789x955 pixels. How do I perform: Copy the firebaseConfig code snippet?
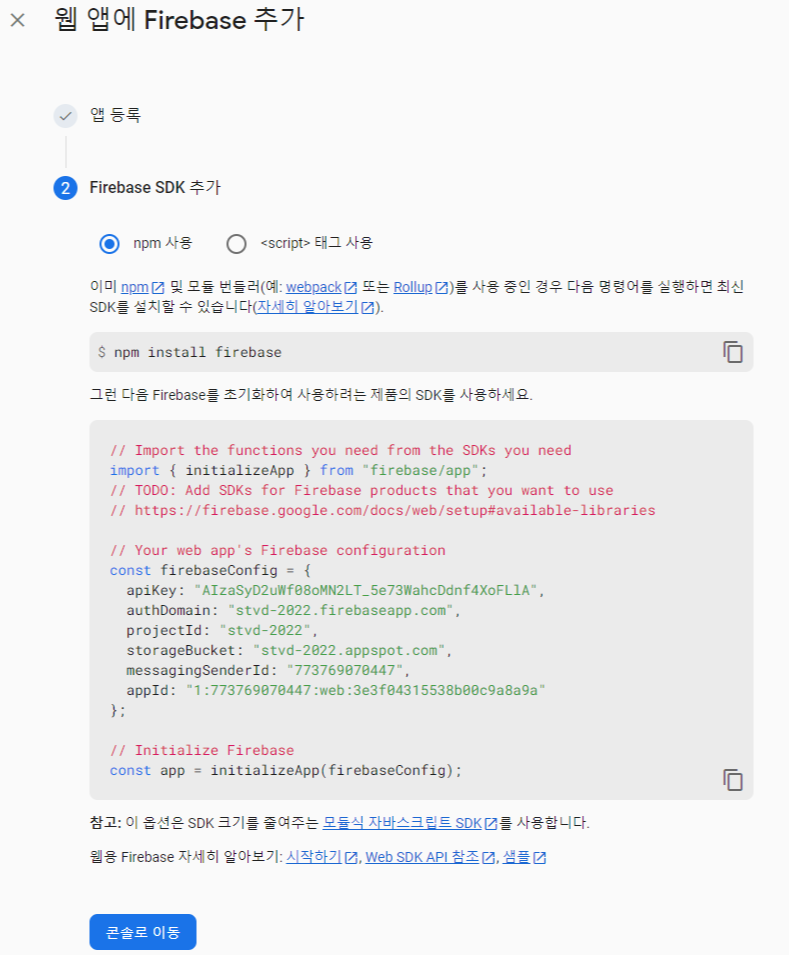[x=732, y=780]
